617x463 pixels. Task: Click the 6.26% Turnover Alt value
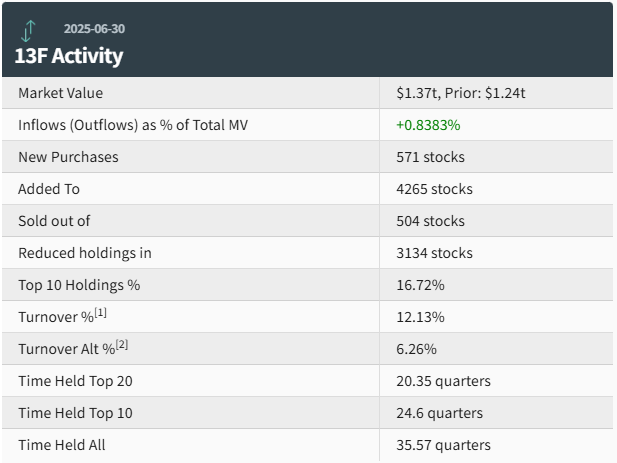416,349
